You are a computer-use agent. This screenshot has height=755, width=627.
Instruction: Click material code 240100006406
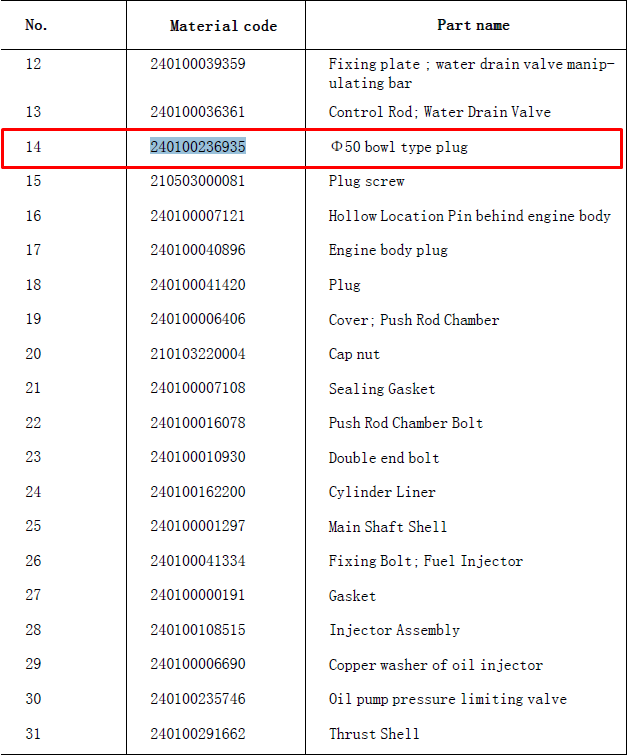click(198, 319)
